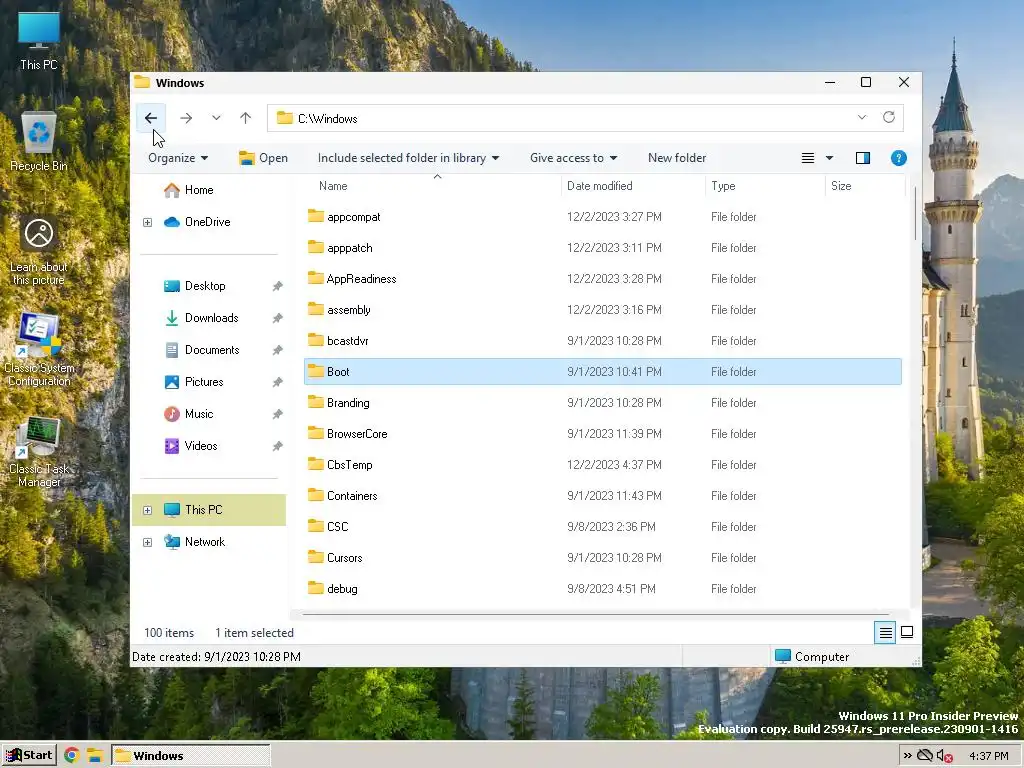Viewport: 1024px width, 768px height.
Task: Expand the OneDrive tree node
Action: (148, 223)
